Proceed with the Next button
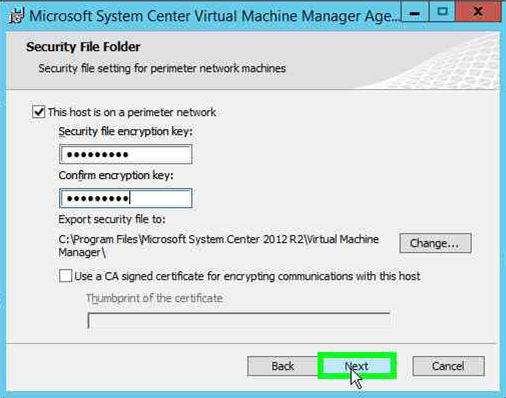506x398 pixels. pos(357,366)
